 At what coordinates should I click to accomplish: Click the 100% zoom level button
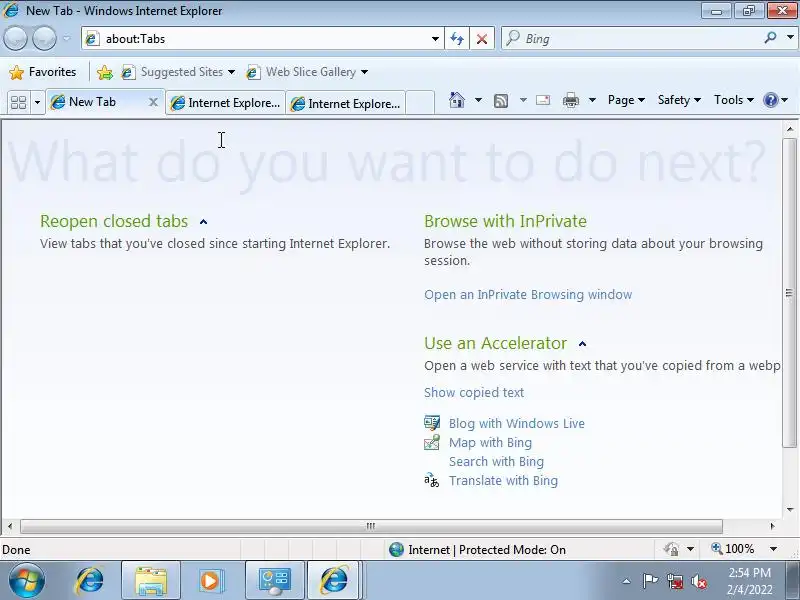click(x=733, y=549)
